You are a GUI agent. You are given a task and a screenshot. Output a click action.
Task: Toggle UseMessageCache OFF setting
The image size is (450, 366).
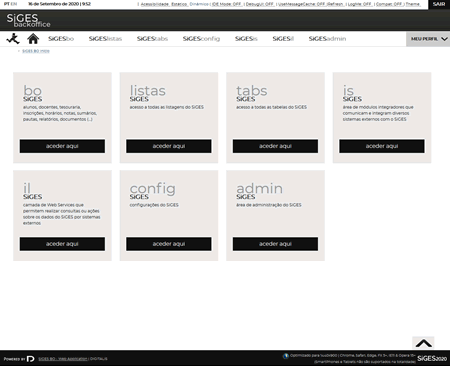302,4
